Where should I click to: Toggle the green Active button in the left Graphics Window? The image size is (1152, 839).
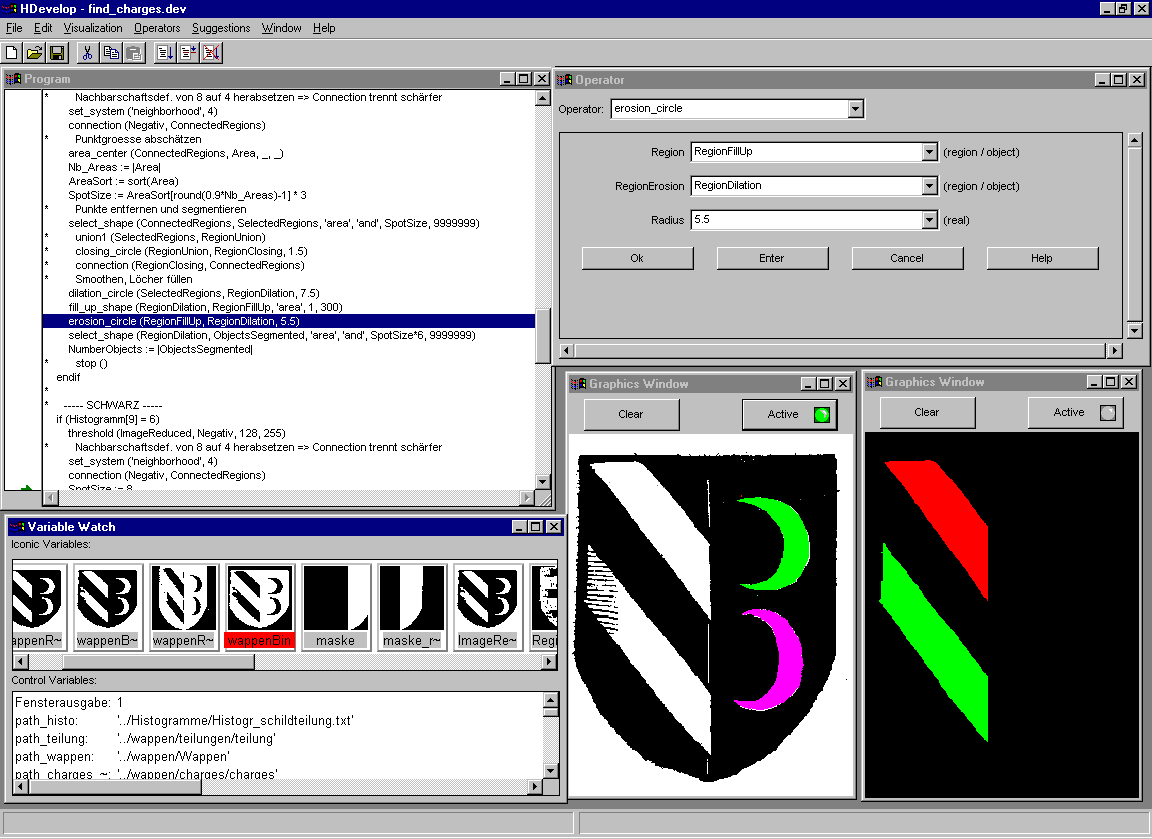click(x=789, y=414)
